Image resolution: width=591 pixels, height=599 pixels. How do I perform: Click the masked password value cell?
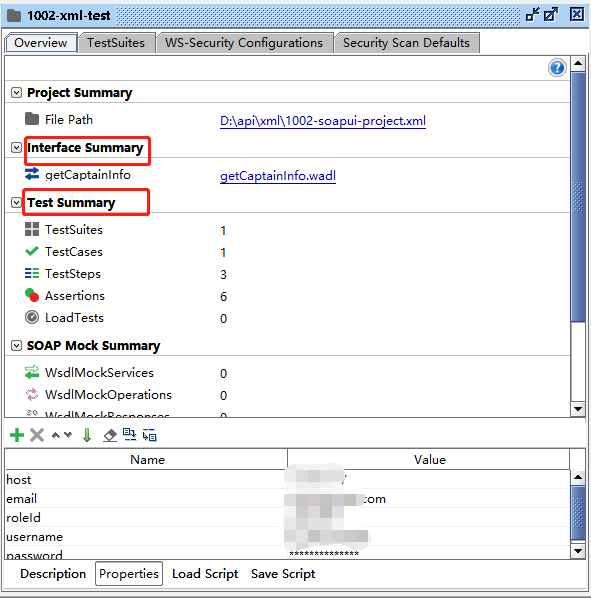pos(429,553)
